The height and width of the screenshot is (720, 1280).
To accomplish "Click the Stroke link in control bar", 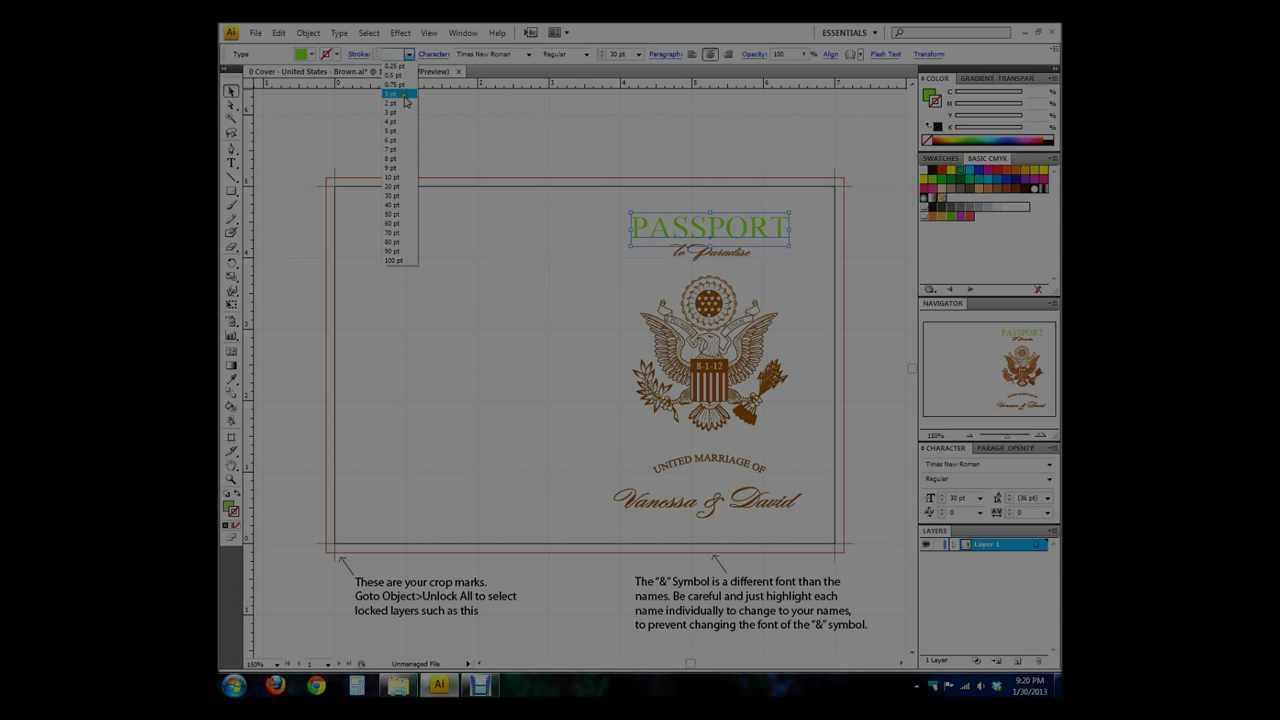I will (358, 54).
